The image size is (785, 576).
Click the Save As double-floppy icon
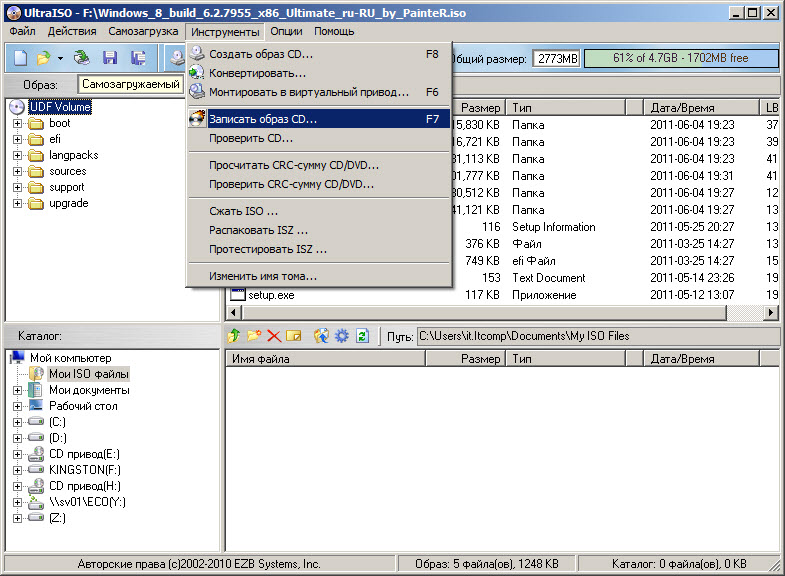tap(138, 58)
